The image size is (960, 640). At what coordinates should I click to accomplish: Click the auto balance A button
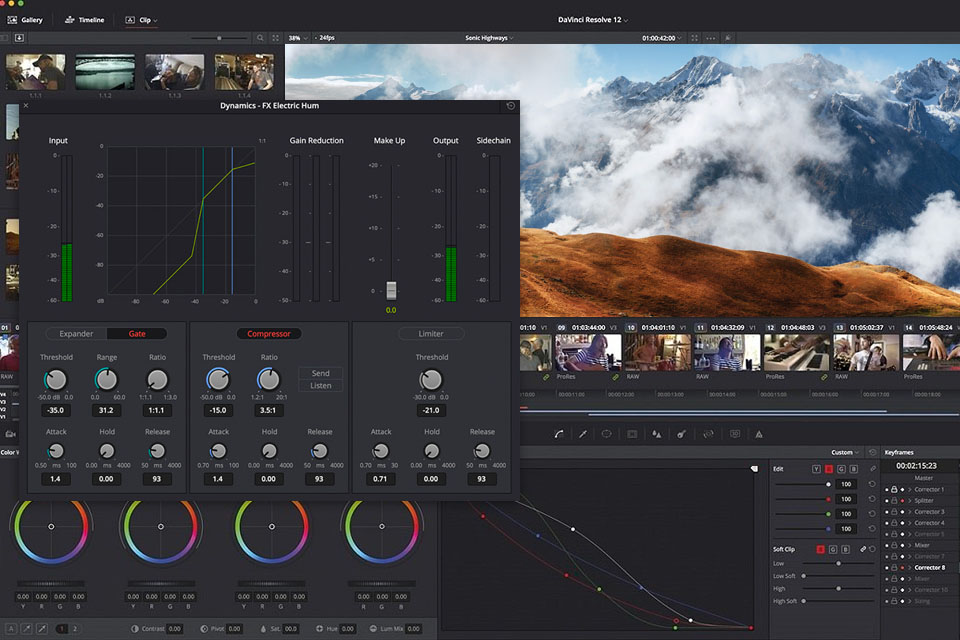click(x=11, y=628)
